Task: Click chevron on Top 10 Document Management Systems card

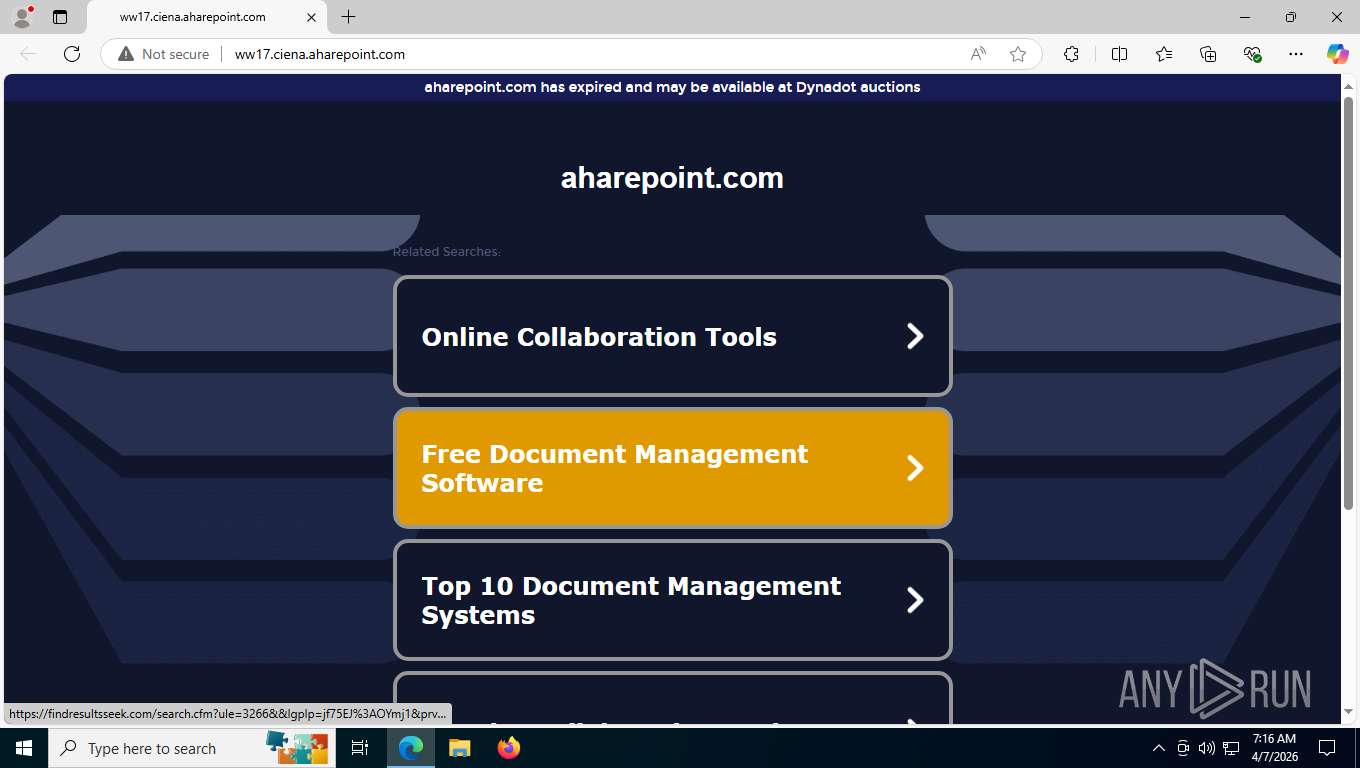Action: [x=915, y=600]
